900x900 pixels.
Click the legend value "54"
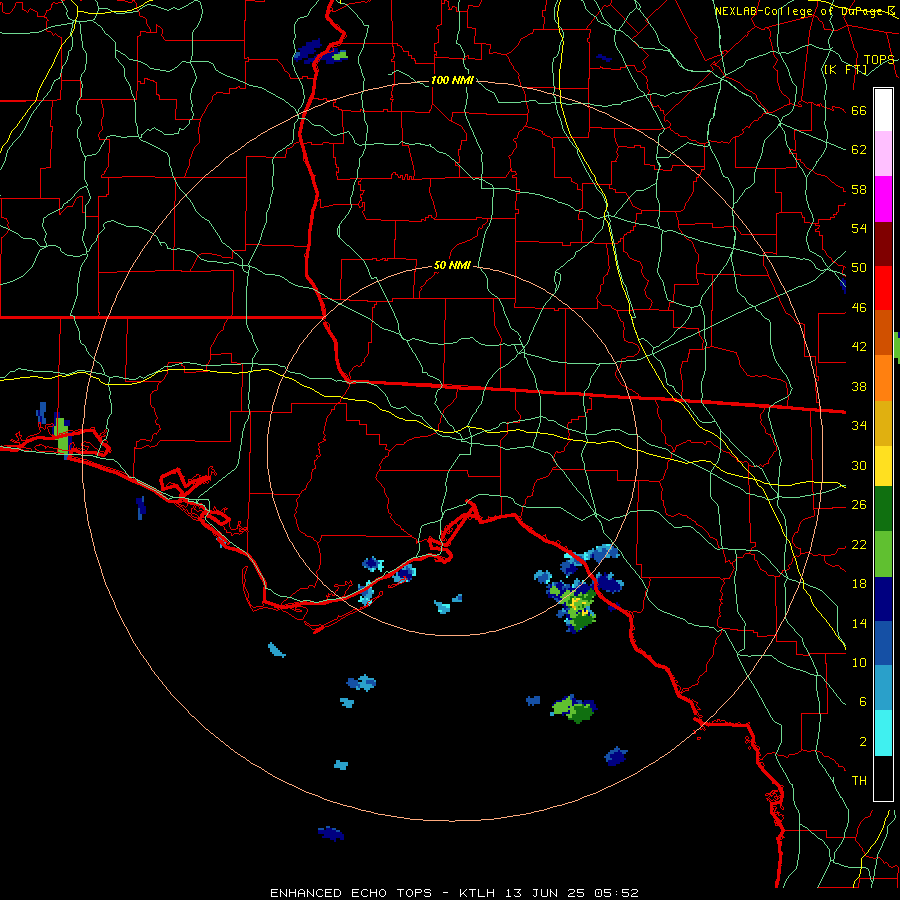click(859, 228)
